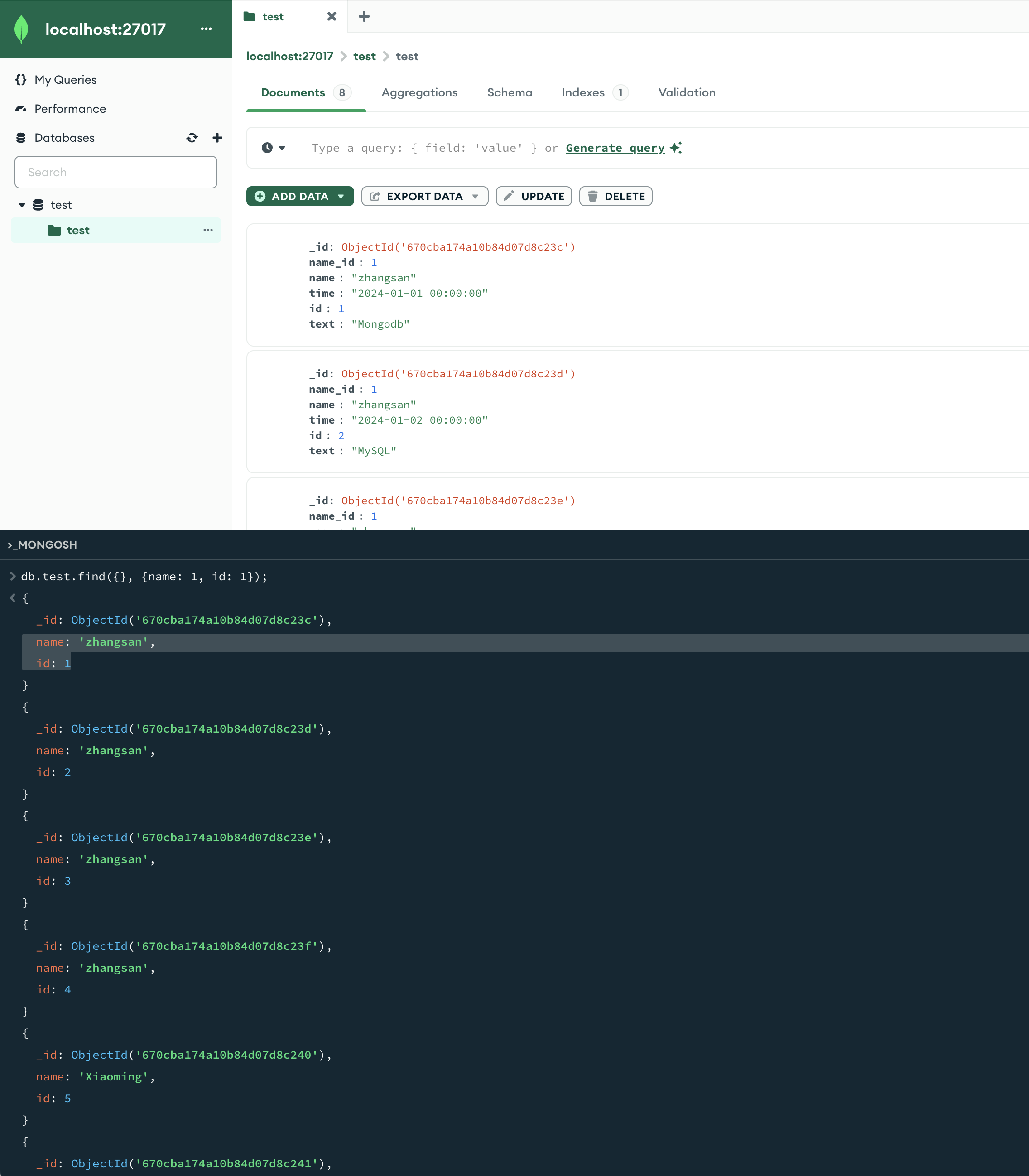The height and width of the screenshot is (1176, 1029).
Task: Click the Generate query link
Action: click(x=615, y=148)
